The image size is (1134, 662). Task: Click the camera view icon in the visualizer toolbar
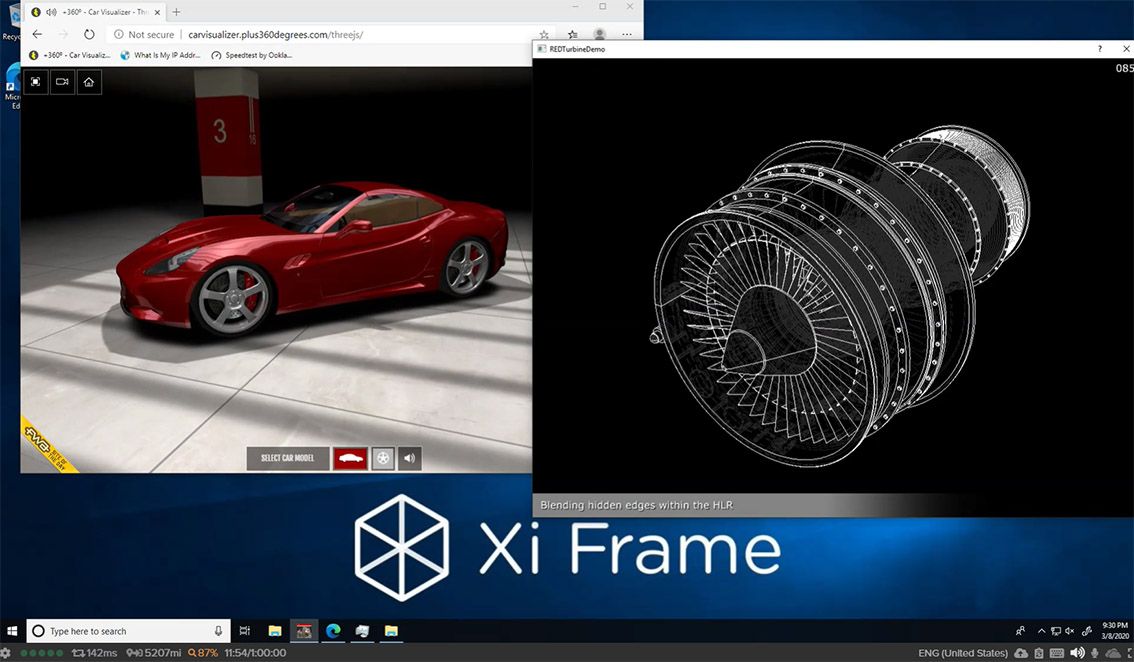tap(61, 82)
